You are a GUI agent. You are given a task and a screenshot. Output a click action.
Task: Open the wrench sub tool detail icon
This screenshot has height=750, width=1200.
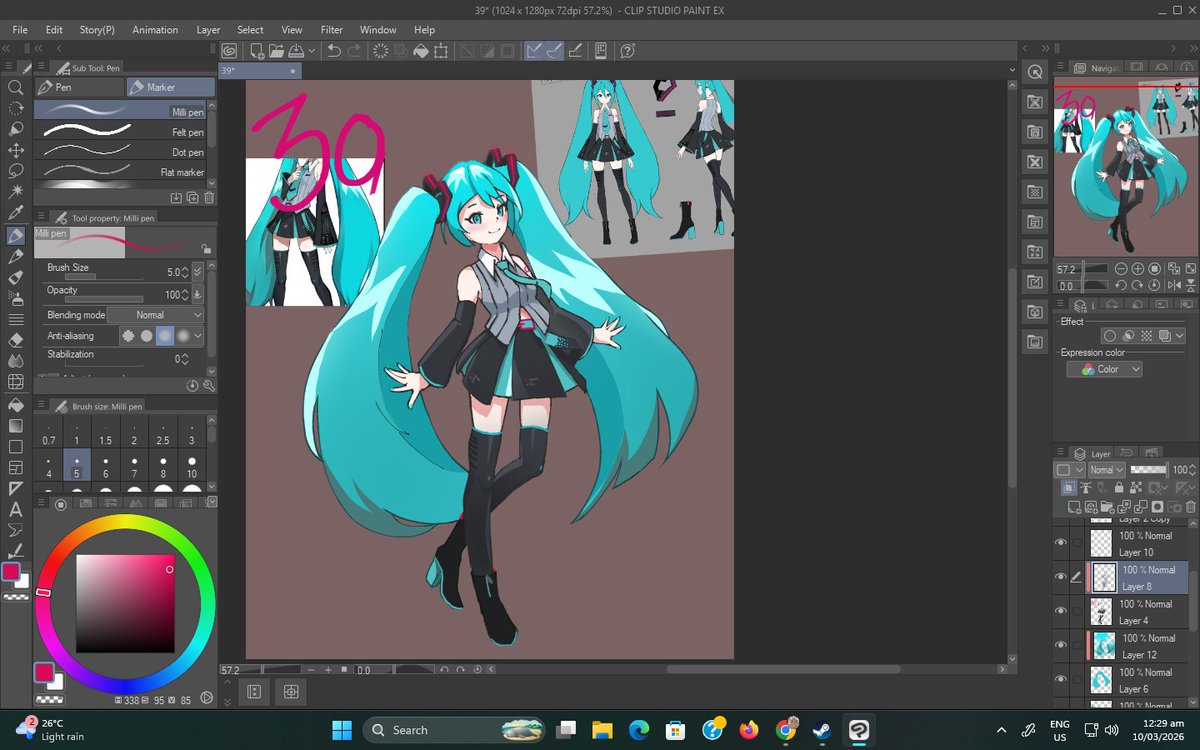pos(208,385)
